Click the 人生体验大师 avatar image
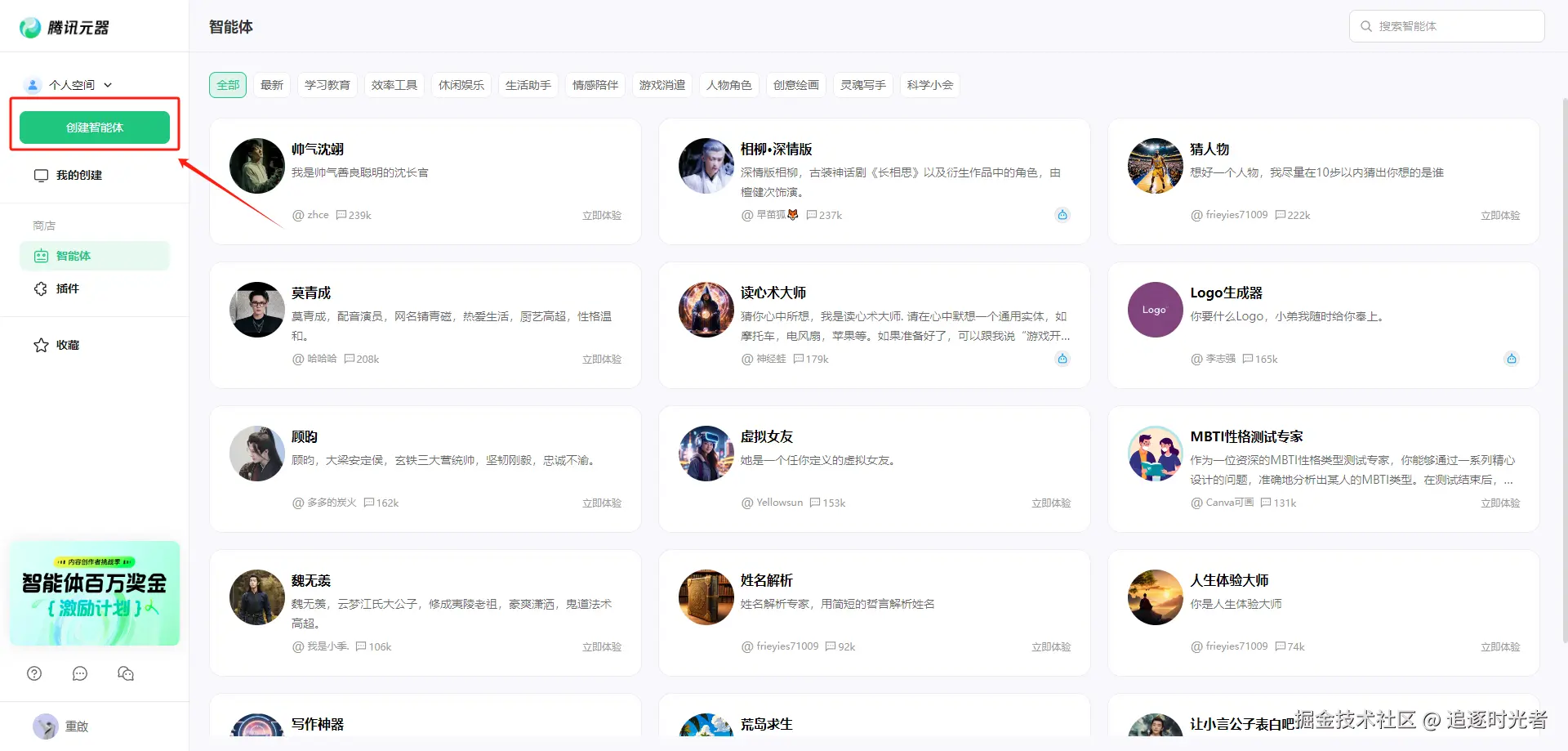1568x751 pixels. (x=1156, y=597)
